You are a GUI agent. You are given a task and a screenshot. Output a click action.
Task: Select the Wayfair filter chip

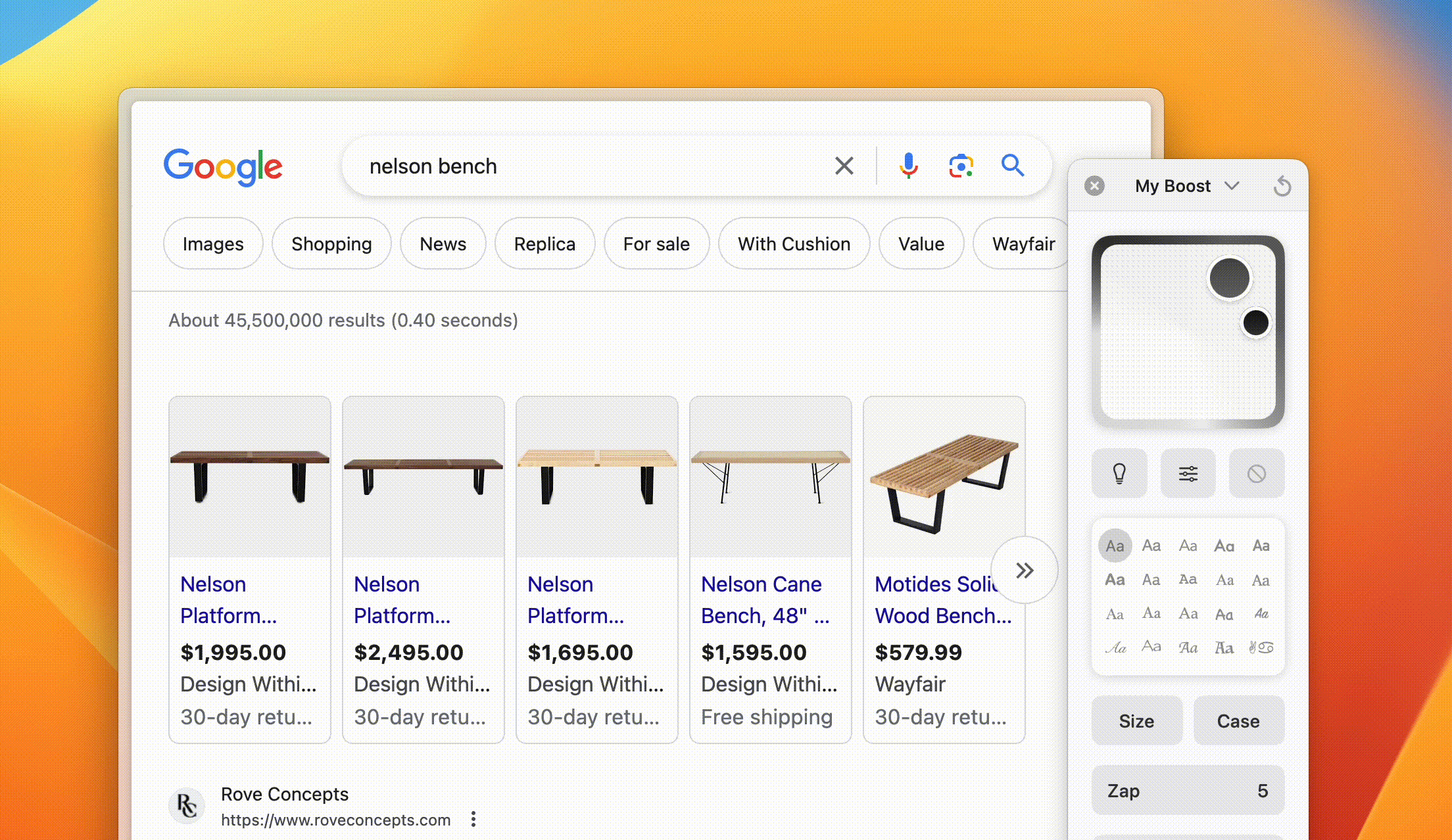point(1022,243)
